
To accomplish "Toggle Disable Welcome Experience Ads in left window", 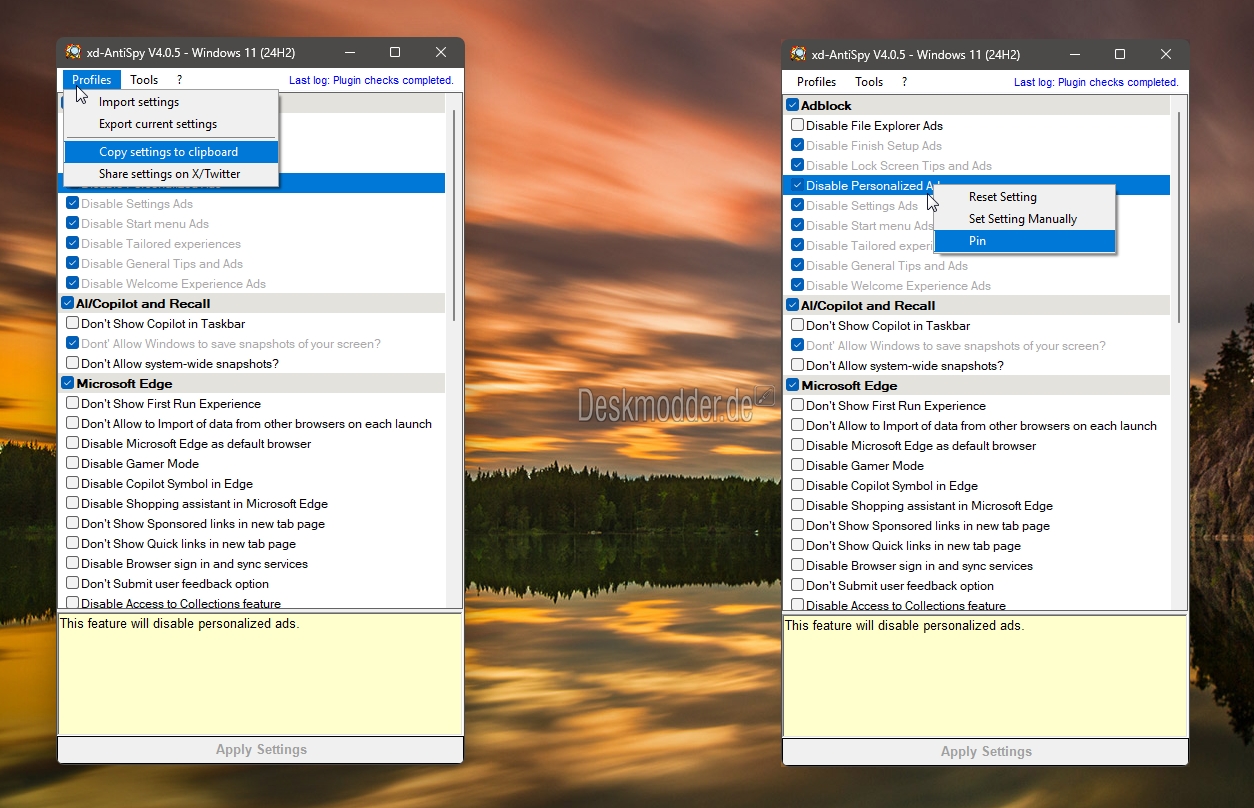I will pyautogui.click(x=72, y=284).
